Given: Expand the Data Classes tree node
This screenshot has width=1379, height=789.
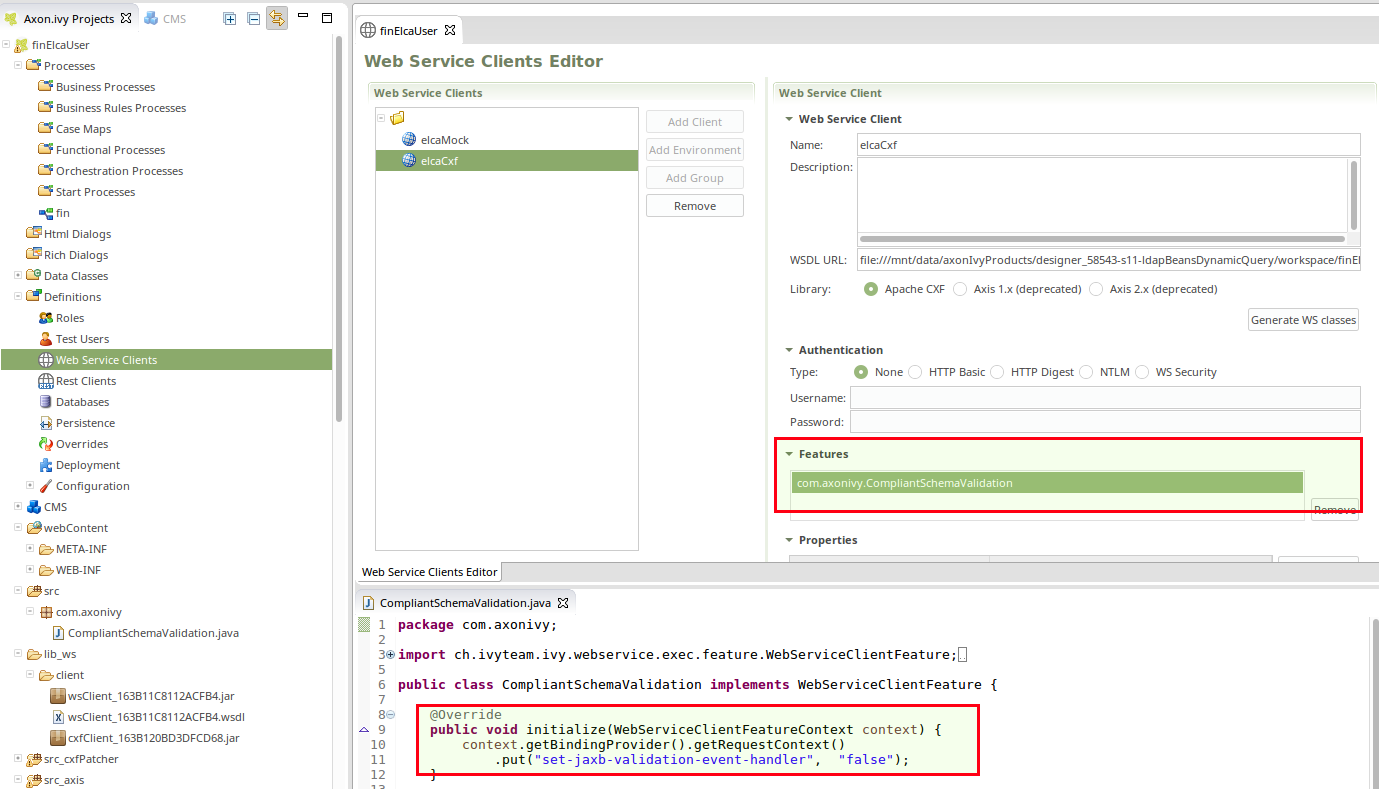Looking at the screenshot, I should click(x=18, y=276).
